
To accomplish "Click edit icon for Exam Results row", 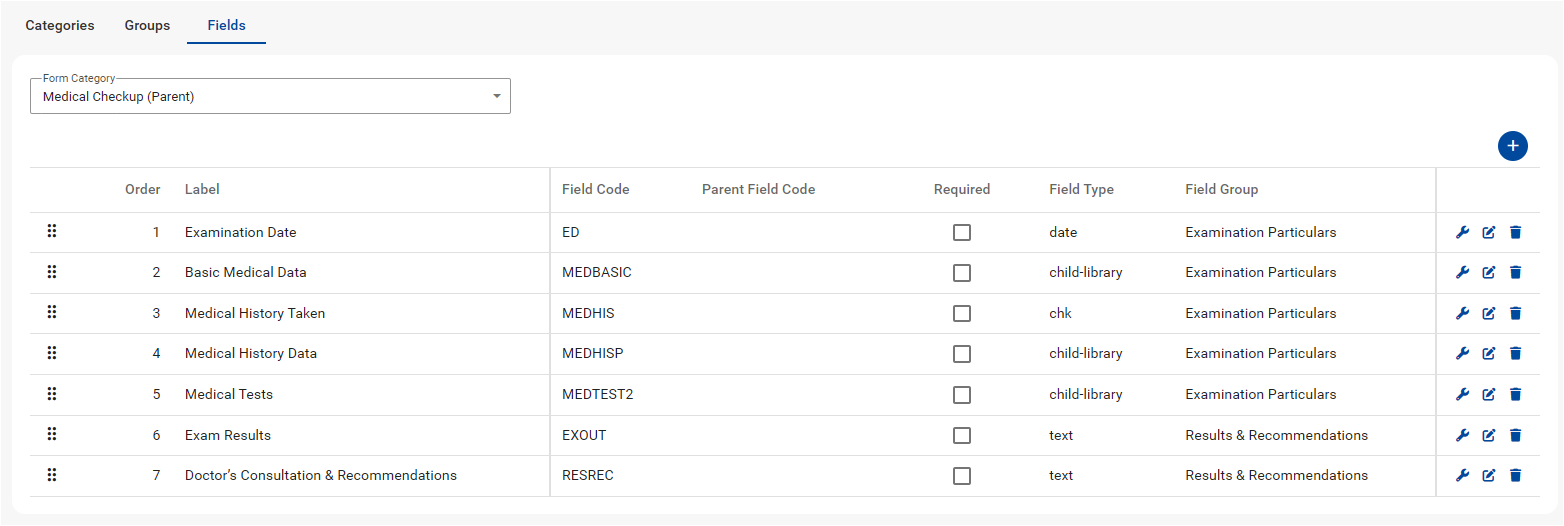I will [1488, 435].
